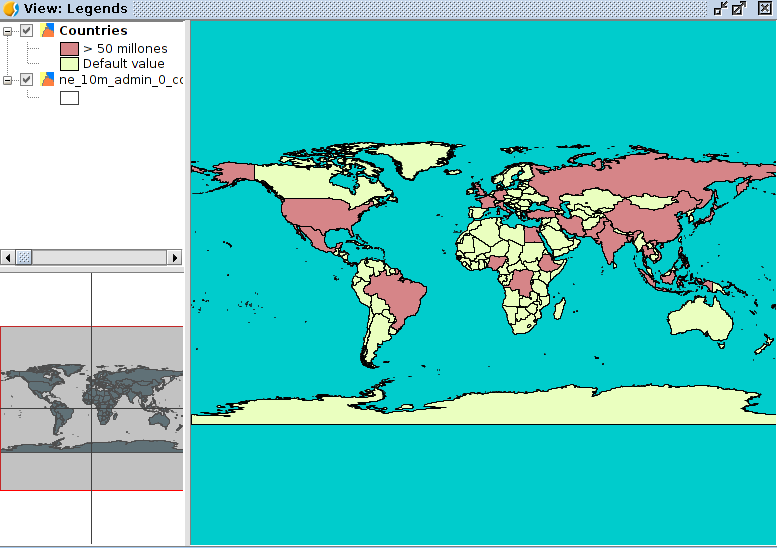This screenshot has height=548, width=777.
Task: Minimize the Legends view window
Action: click(x=720, y=9)
